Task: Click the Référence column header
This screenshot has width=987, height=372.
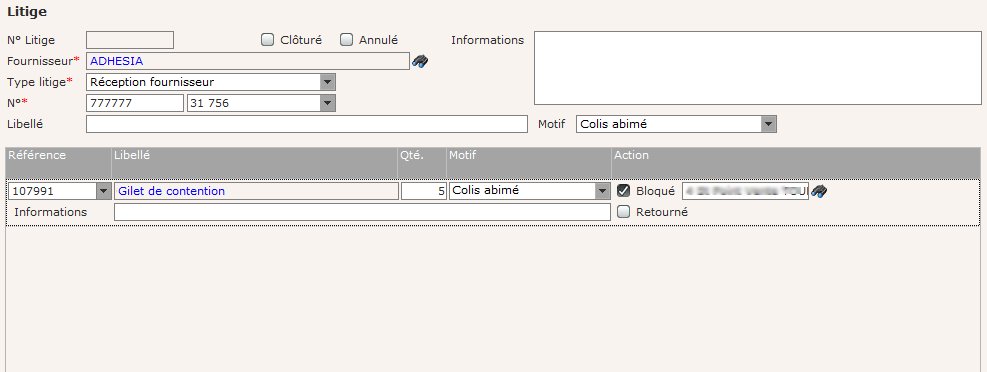Action: click(x=37, y=155)
